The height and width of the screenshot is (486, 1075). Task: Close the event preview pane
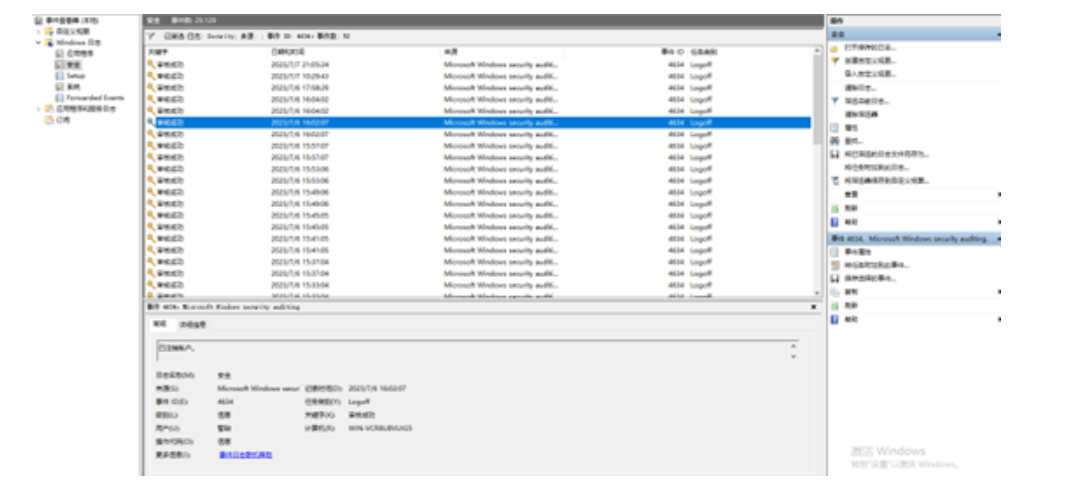[x=813, y=307]
